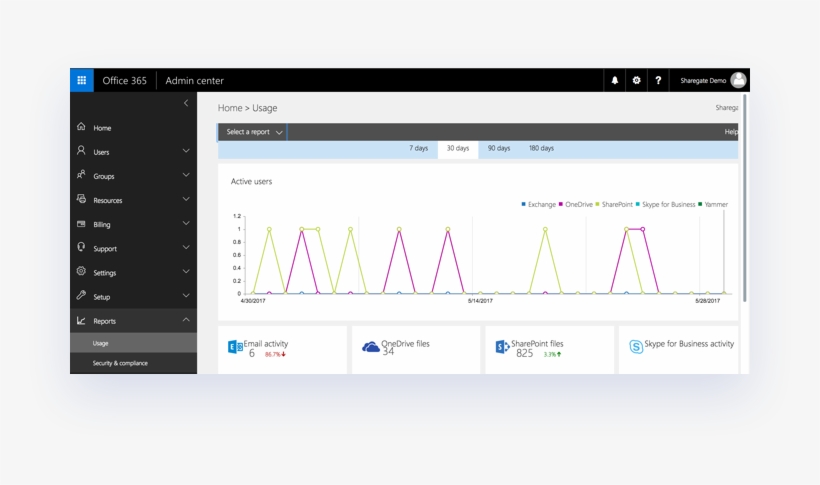This screenshot has width=820, height=485.
Task: Switch to the 7 days range
Action: (x=418, y=149)
